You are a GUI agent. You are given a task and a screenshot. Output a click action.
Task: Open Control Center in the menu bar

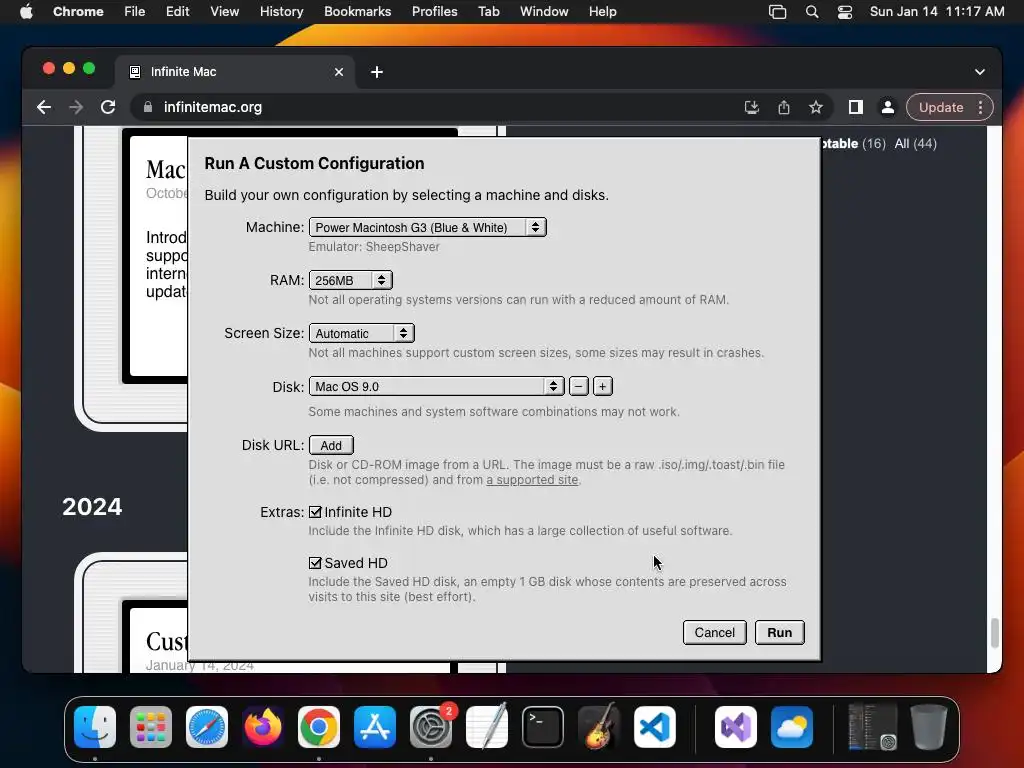[844, 12]
